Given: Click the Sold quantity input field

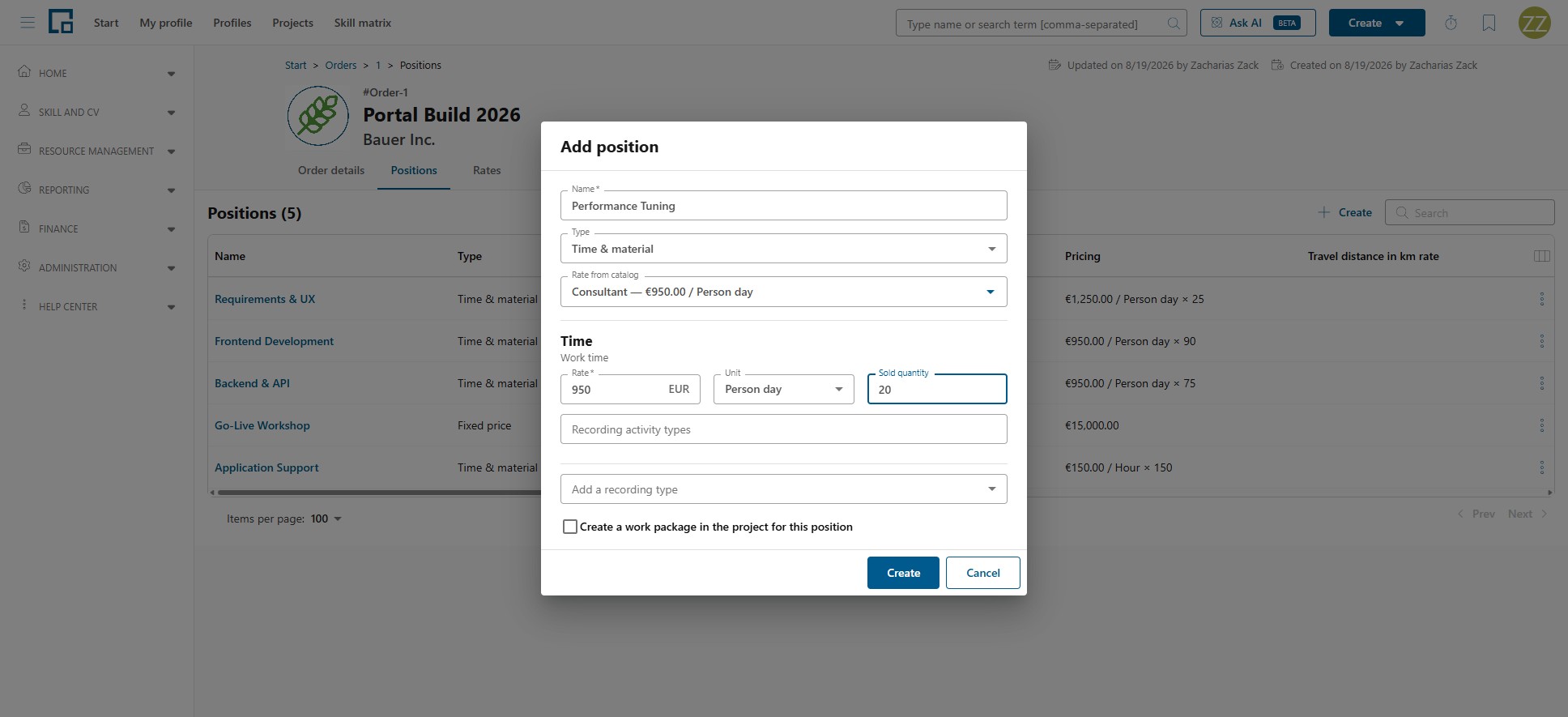Looking at the screenshot, I should click(x=937, y=389).
